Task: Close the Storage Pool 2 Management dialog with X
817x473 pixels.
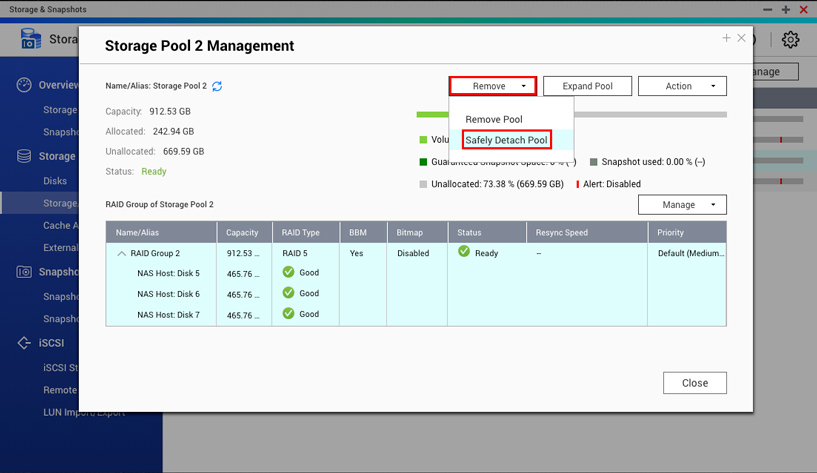Action: 741,38
